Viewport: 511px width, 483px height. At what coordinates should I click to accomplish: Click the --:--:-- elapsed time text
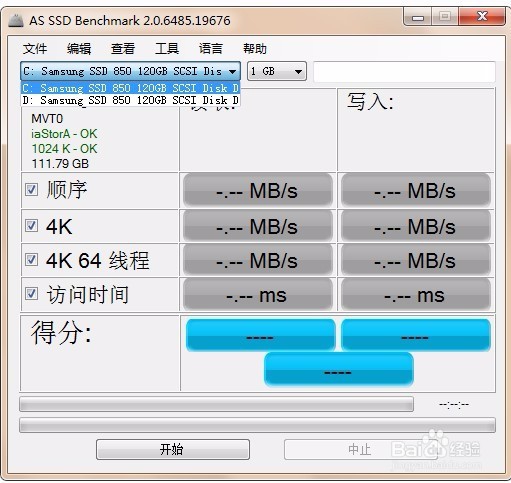click(x=454, y=404)
